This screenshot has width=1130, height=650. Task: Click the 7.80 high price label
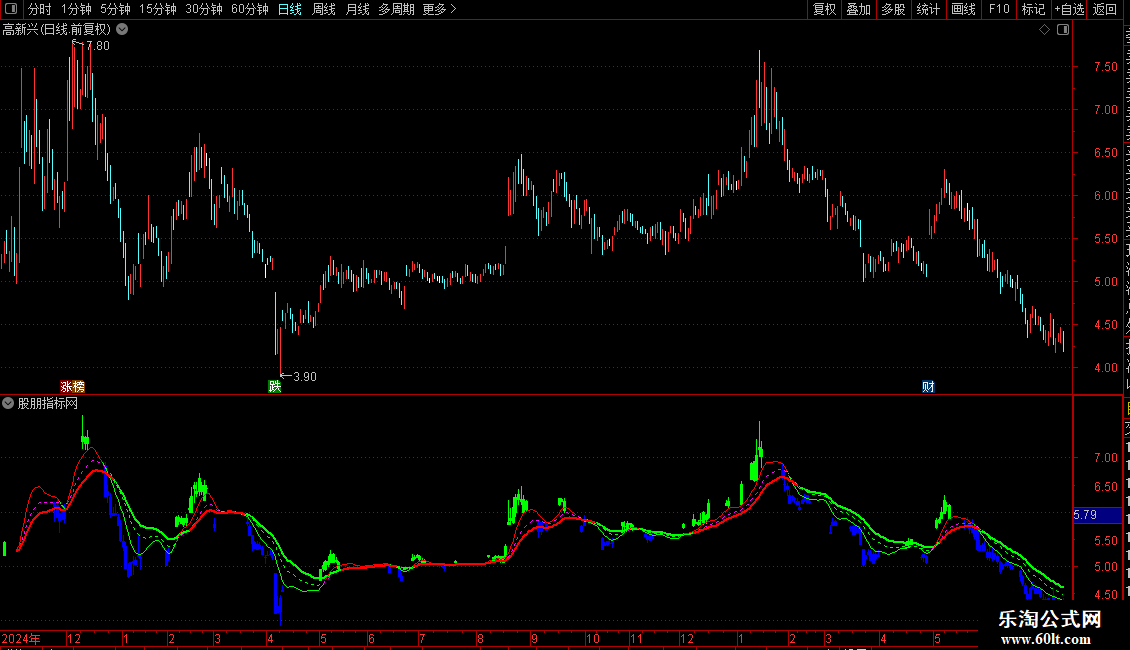click(98, 46)
